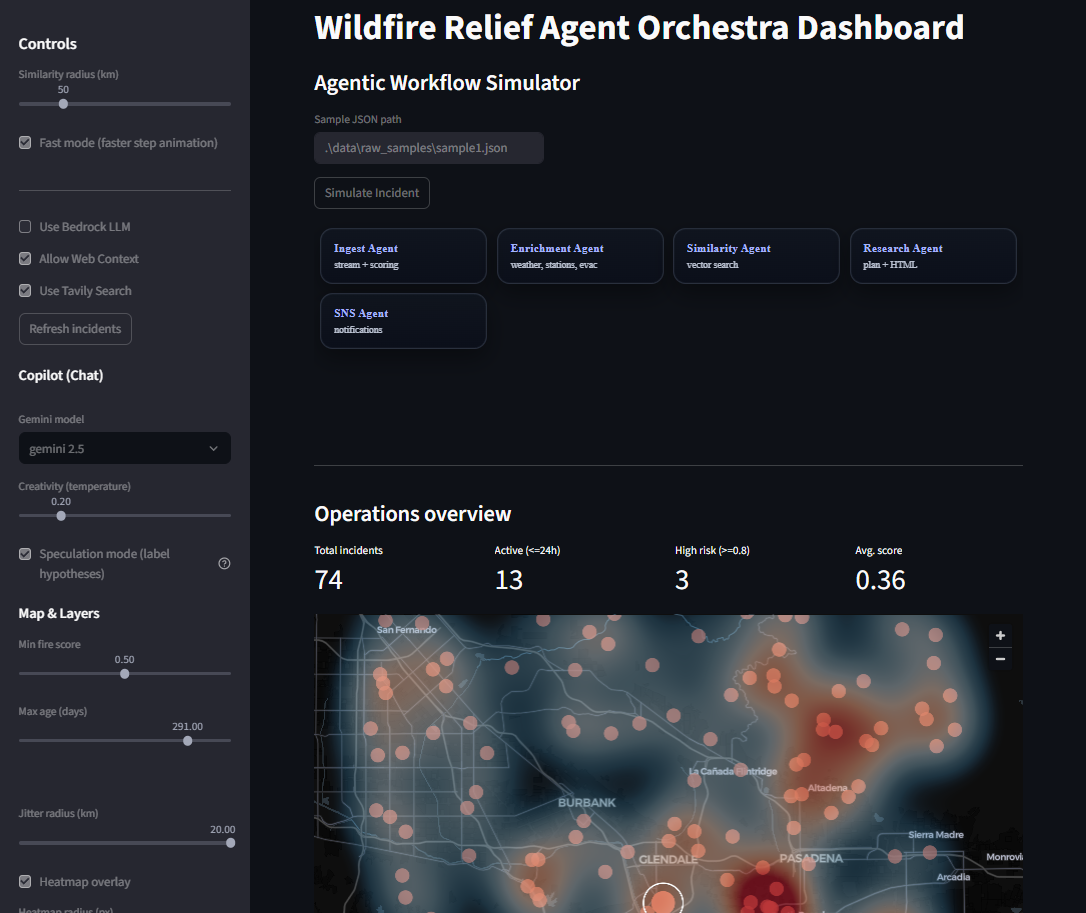Uncheck Use Tavily Search
The height and width of the screenshot is (913, 1086).
(x=25, y=290)
